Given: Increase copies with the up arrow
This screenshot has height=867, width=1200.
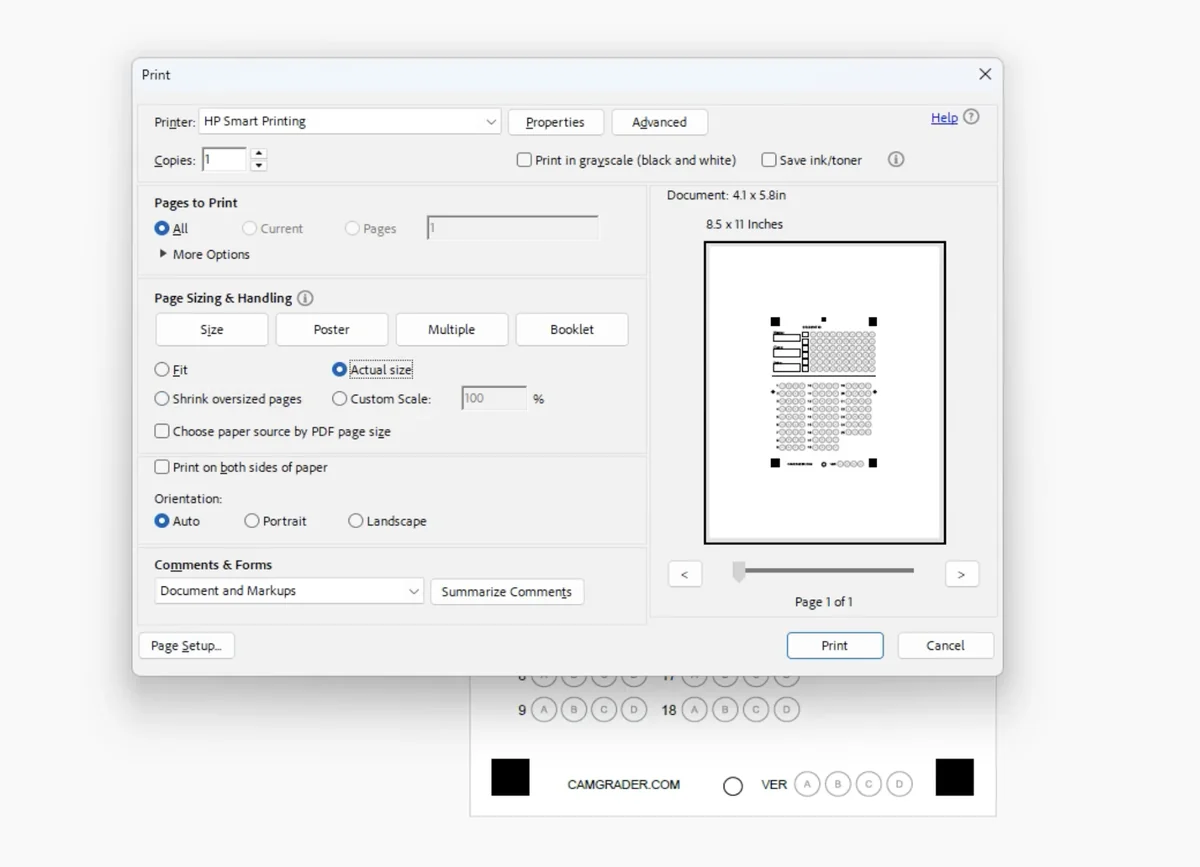Looking at the screenshot, I should pyautogui.click(x=259, y=153).
